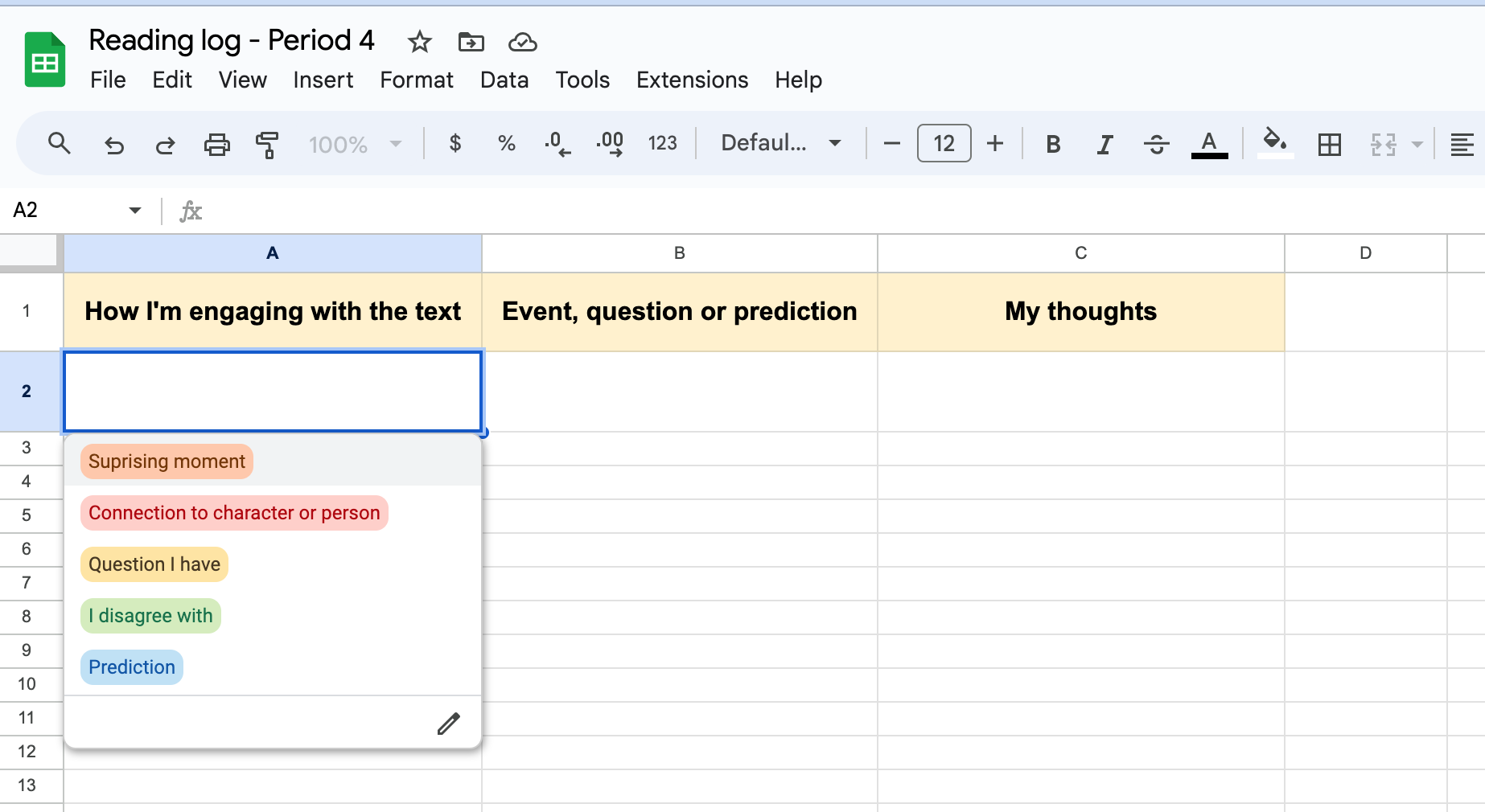This screenshot has width=1485, height=812.
Task: Format selection as currency
Action: 455,143
